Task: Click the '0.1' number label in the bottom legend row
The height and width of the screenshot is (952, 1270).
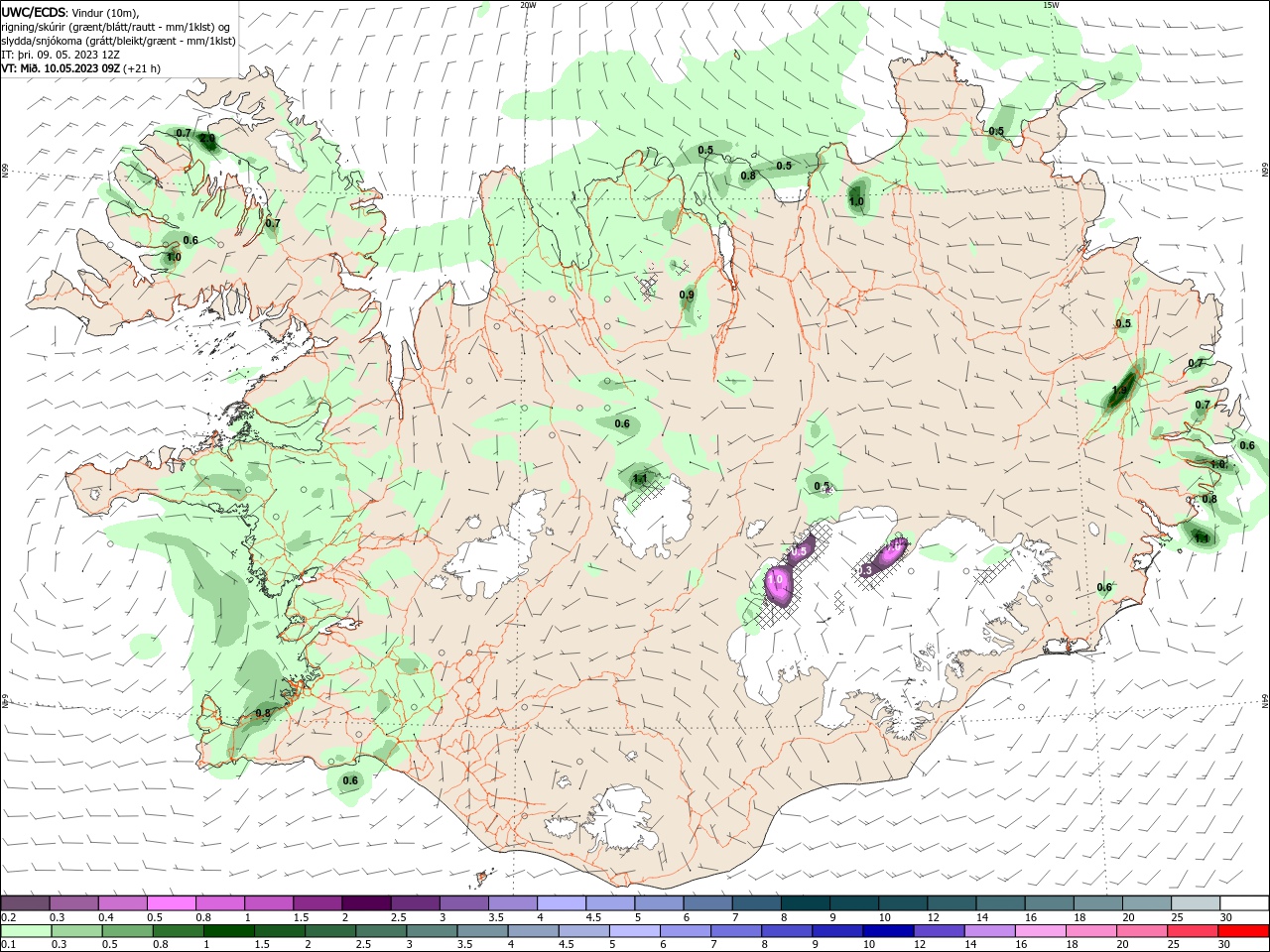Action: 9,945
